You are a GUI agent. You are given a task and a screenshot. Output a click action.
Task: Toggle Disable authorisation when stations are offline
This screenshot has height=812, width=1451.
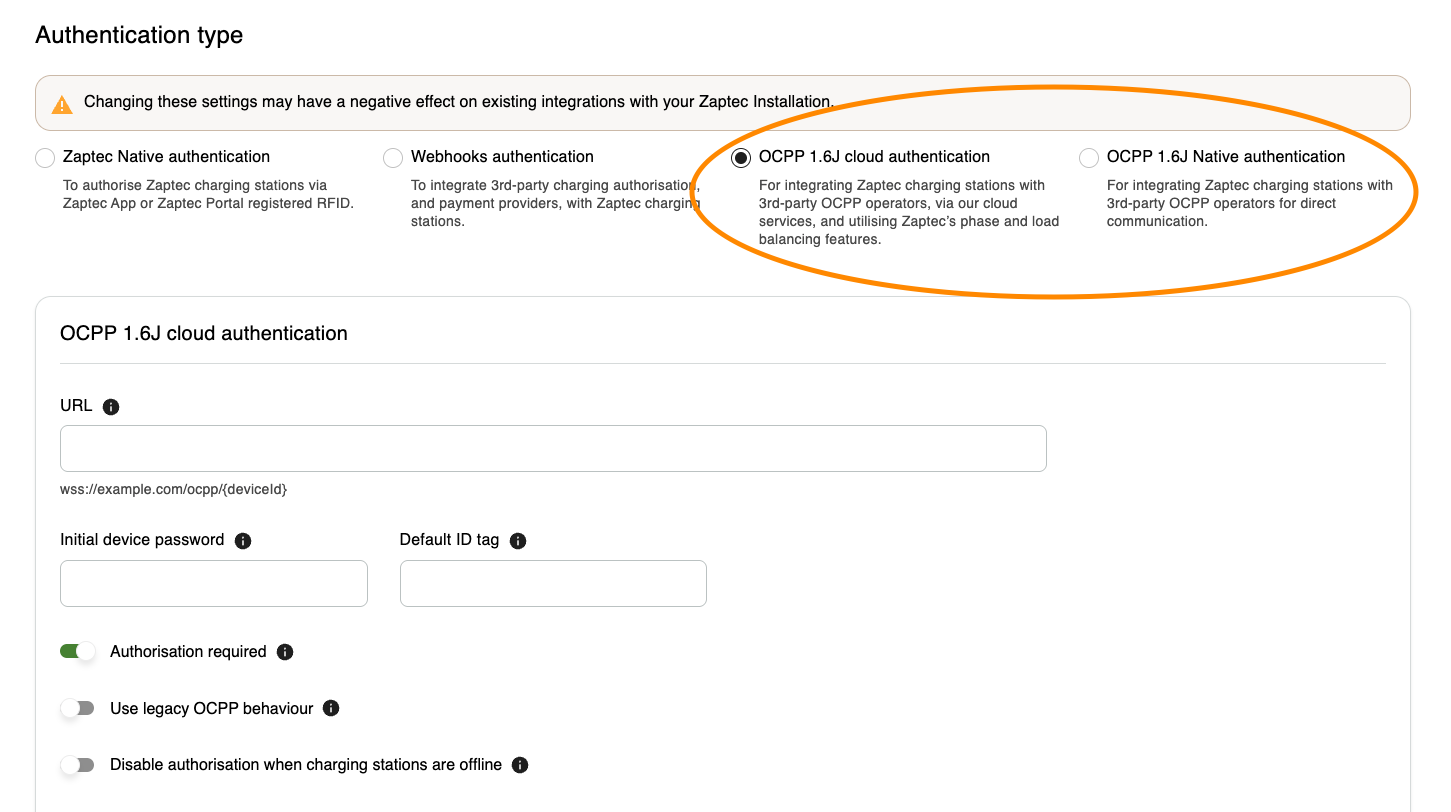click(78, 765)
